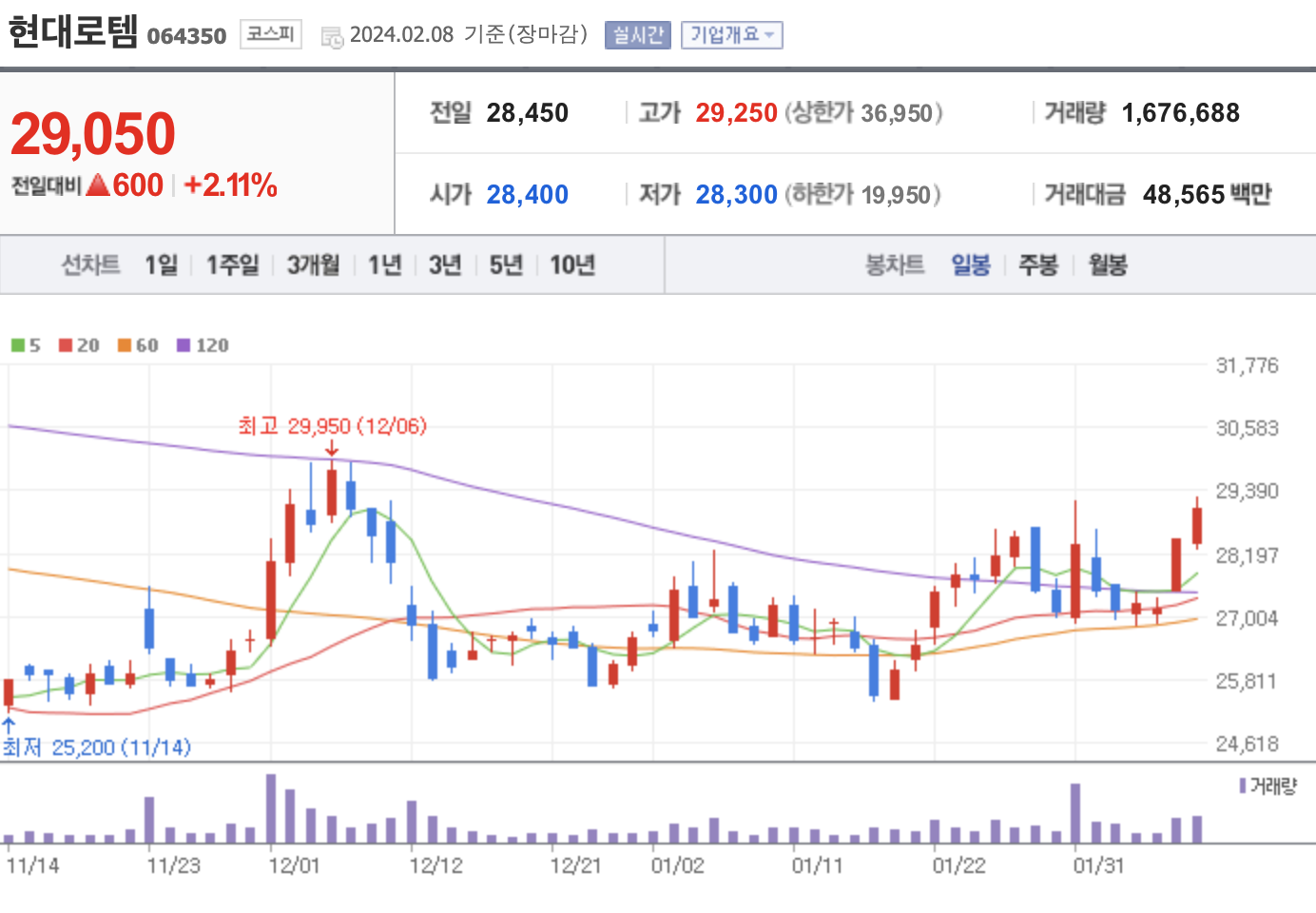The image size is (1316, 913).
Task: Open the 기업개요 dropdown
Action: pos(731,35)
